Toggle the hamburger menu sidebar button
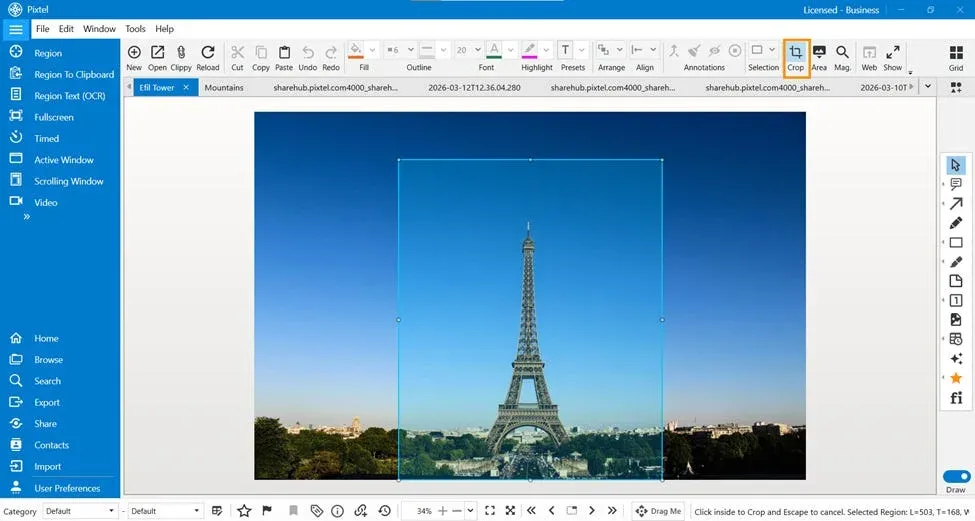The width and height of the screenshot is (975, 521). (16, 29)
